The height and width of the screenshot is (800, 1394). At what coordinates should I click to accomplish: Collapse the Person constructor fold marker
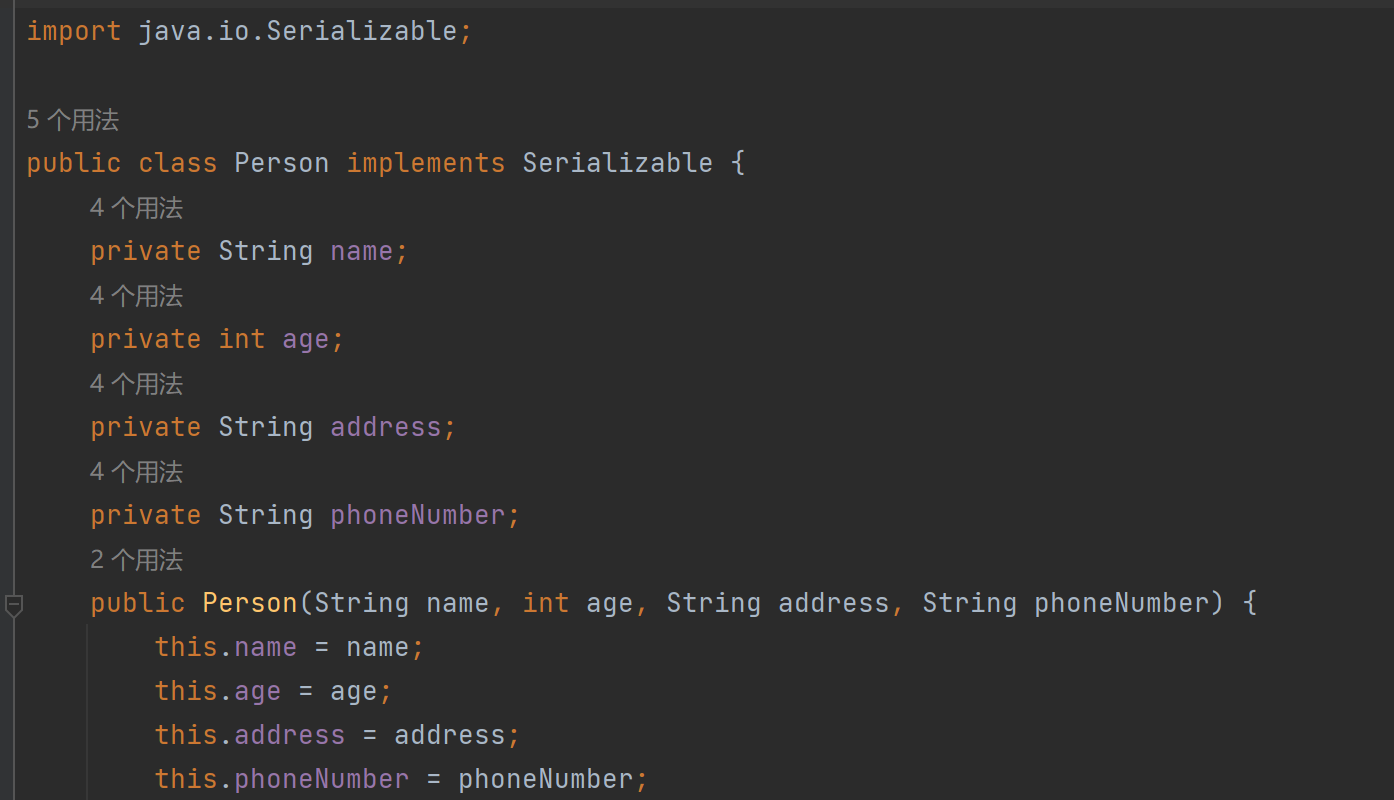coord(13,605)
